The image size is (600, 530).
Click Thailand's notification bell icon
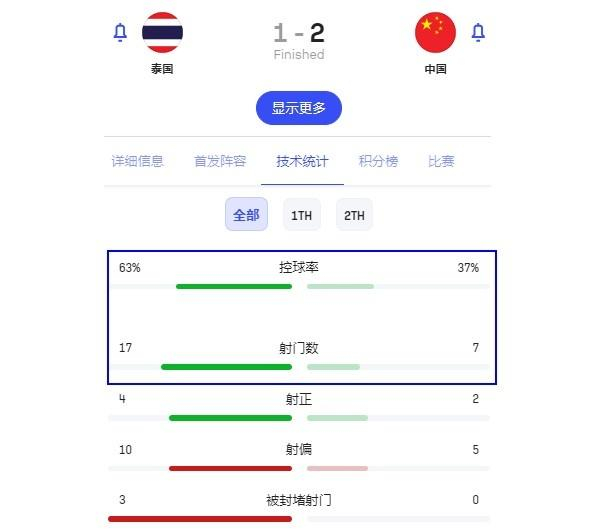point(120,33)
